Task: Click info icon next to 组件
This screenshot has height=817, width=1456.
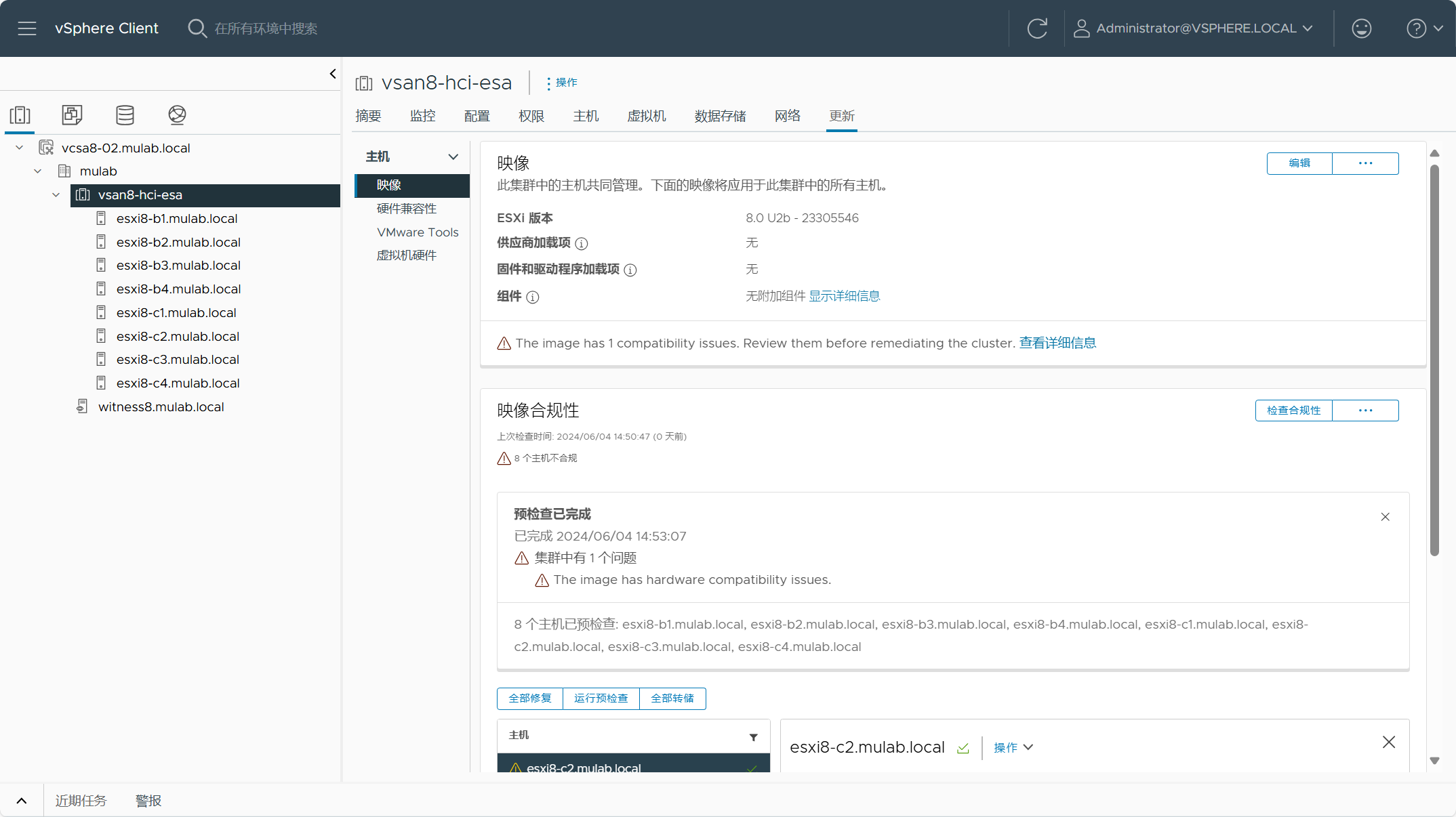Action: tap(533, 297)
